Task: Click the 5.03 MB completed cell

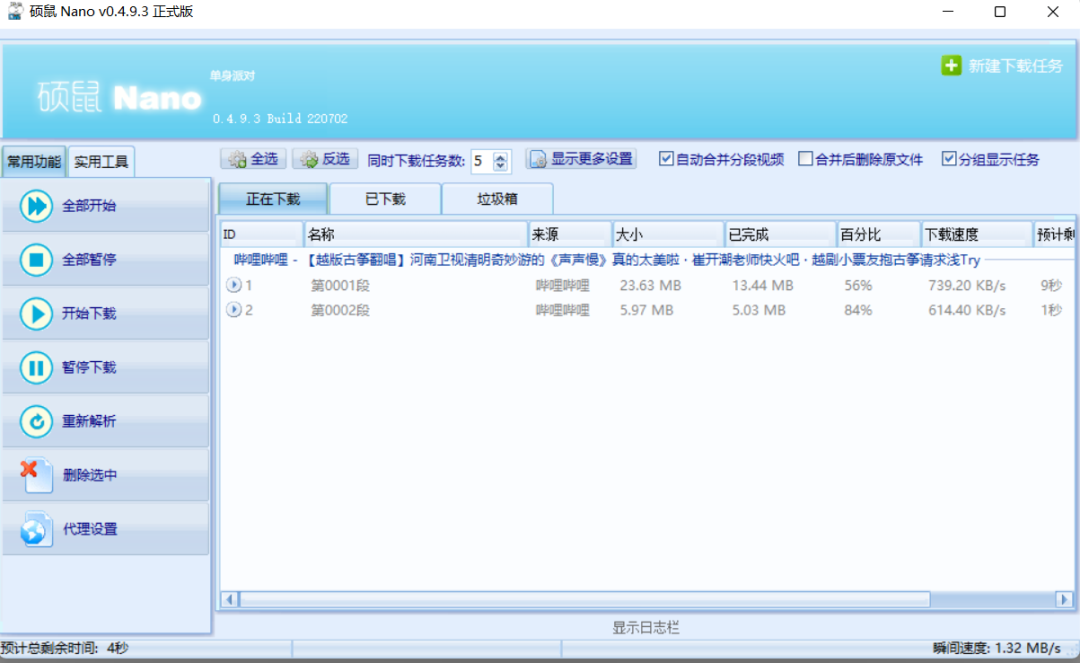Action: click(x=758, y=310)
